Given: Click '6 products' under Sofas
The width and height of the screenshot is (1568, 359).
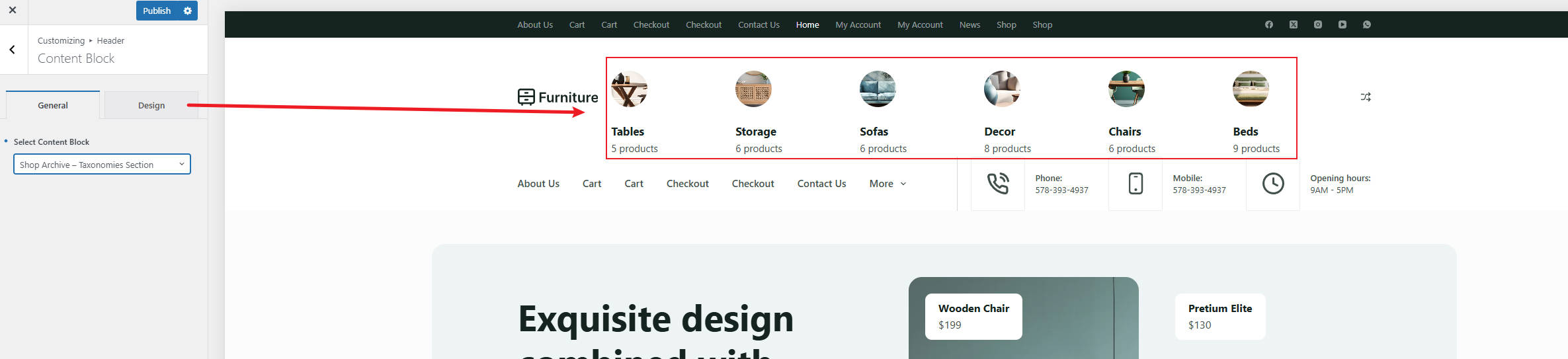Looking at the screenshot, I should 883,149.
